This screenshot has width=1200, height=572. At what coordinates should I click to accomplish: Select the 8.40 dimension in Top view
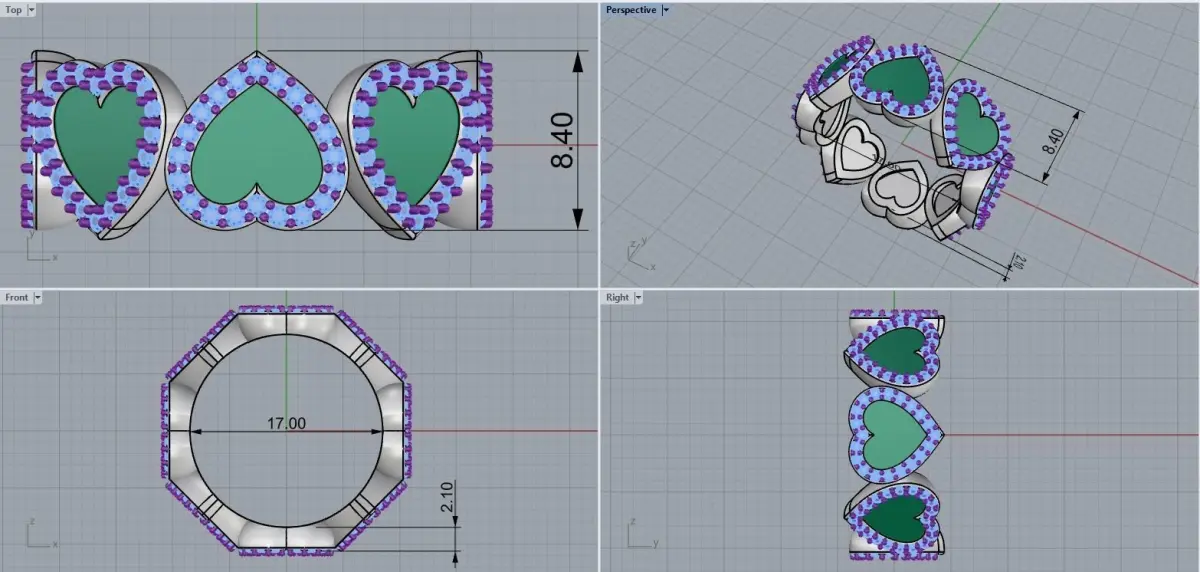tap(563, 140)
